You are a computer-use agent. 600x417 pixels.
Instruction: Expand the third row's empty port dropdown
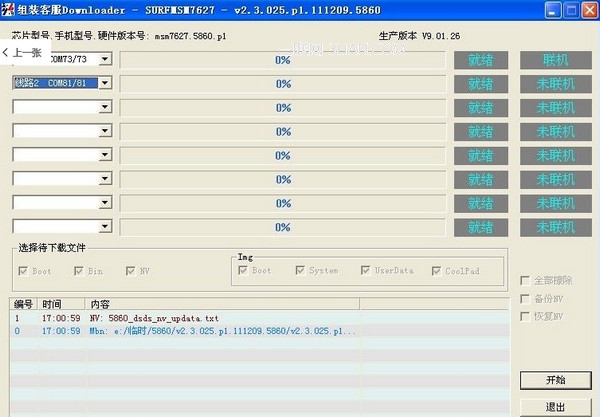(105, 107)
